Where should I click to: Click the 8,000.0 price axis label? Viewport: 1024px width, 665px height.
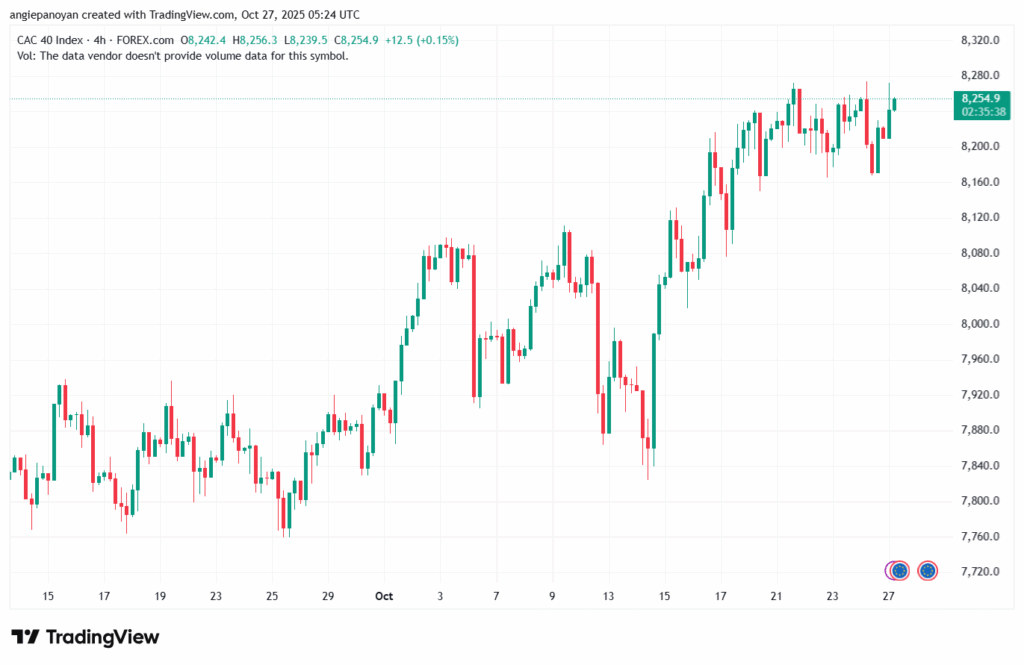tap(980, 324)
